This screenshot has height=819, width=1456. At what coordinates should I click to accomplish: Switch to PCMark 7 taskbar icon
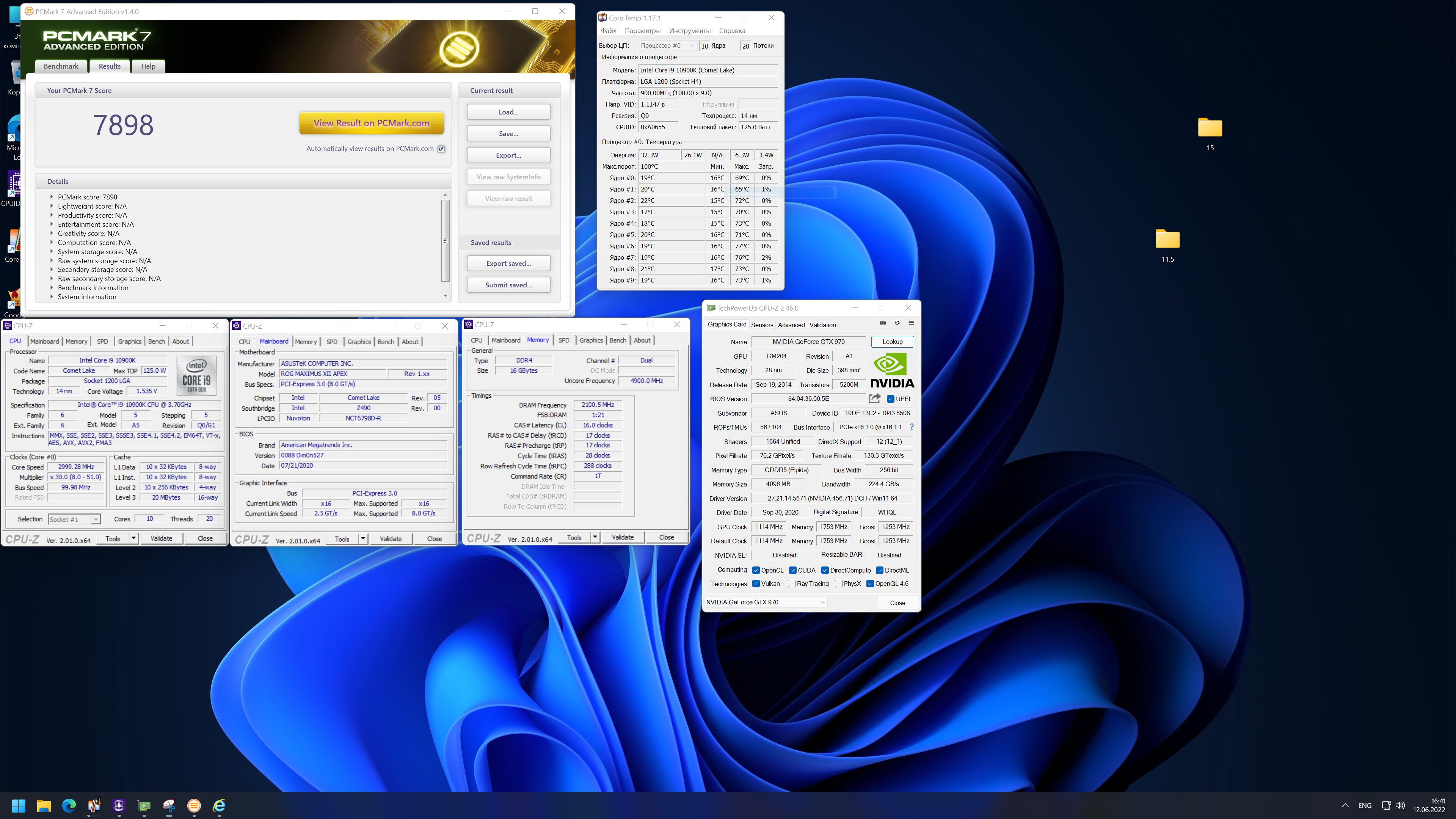194,805
